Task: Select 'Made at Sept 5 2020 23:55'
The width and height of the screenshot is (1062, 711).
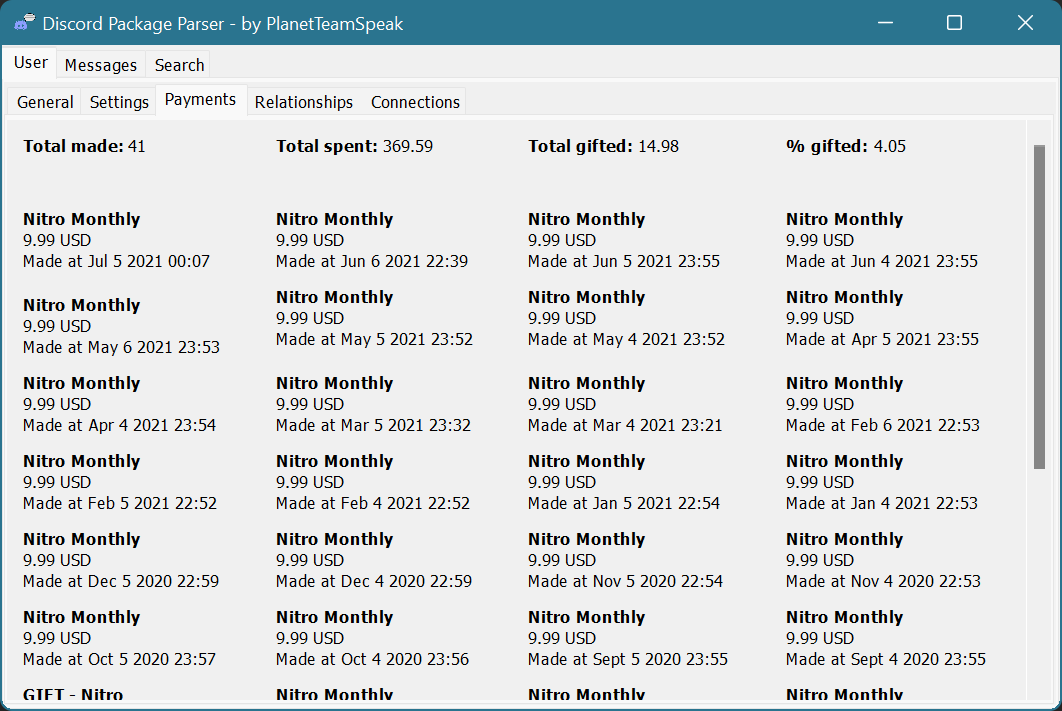Action: [x=628, y=659]
